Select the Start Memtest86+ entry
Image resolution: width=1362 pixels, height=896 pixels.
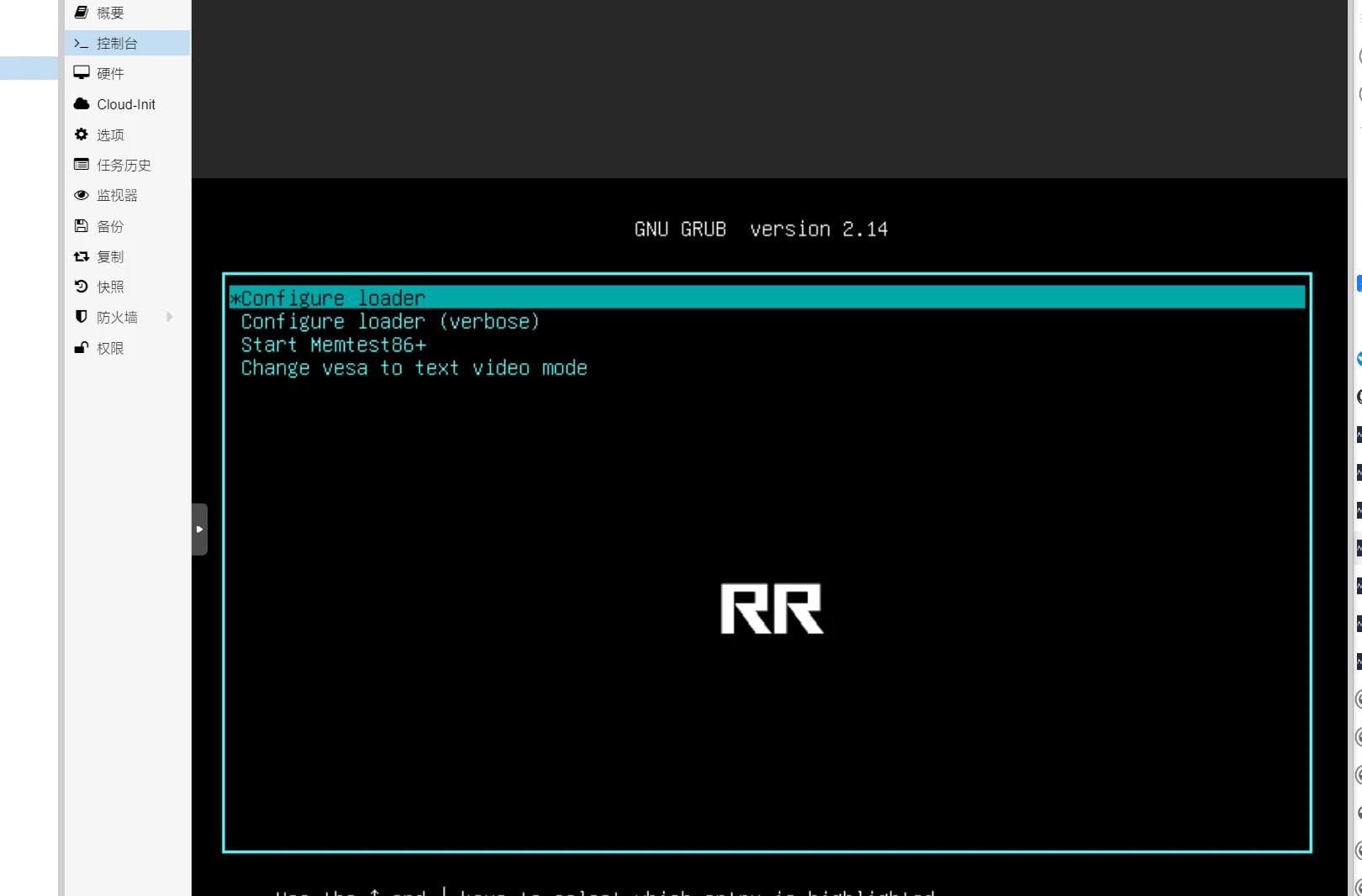pos(334,345)
